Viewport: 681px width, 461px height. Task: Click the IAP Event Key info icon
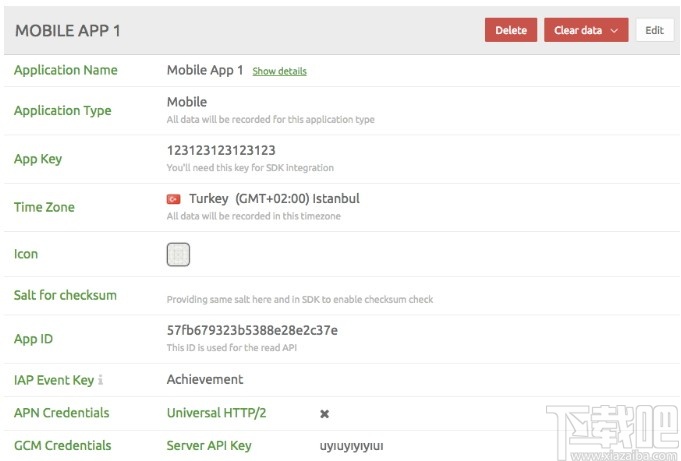coord(101,381)
